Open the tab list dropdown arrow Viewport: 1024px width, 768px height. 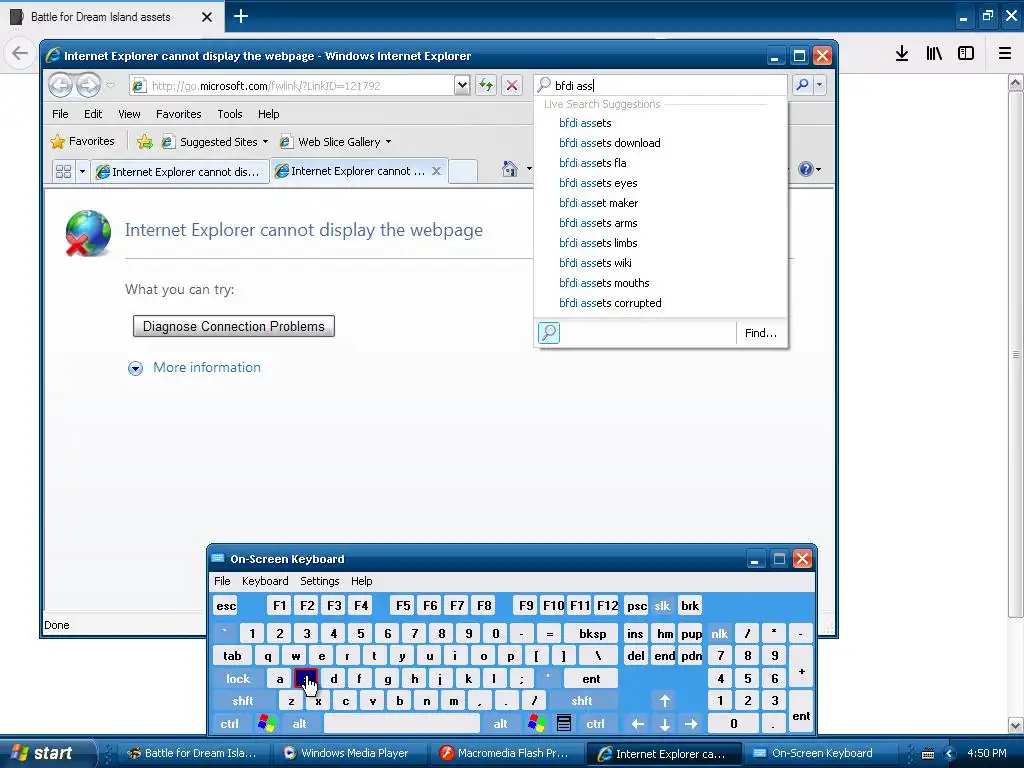(x=82, y=172)
